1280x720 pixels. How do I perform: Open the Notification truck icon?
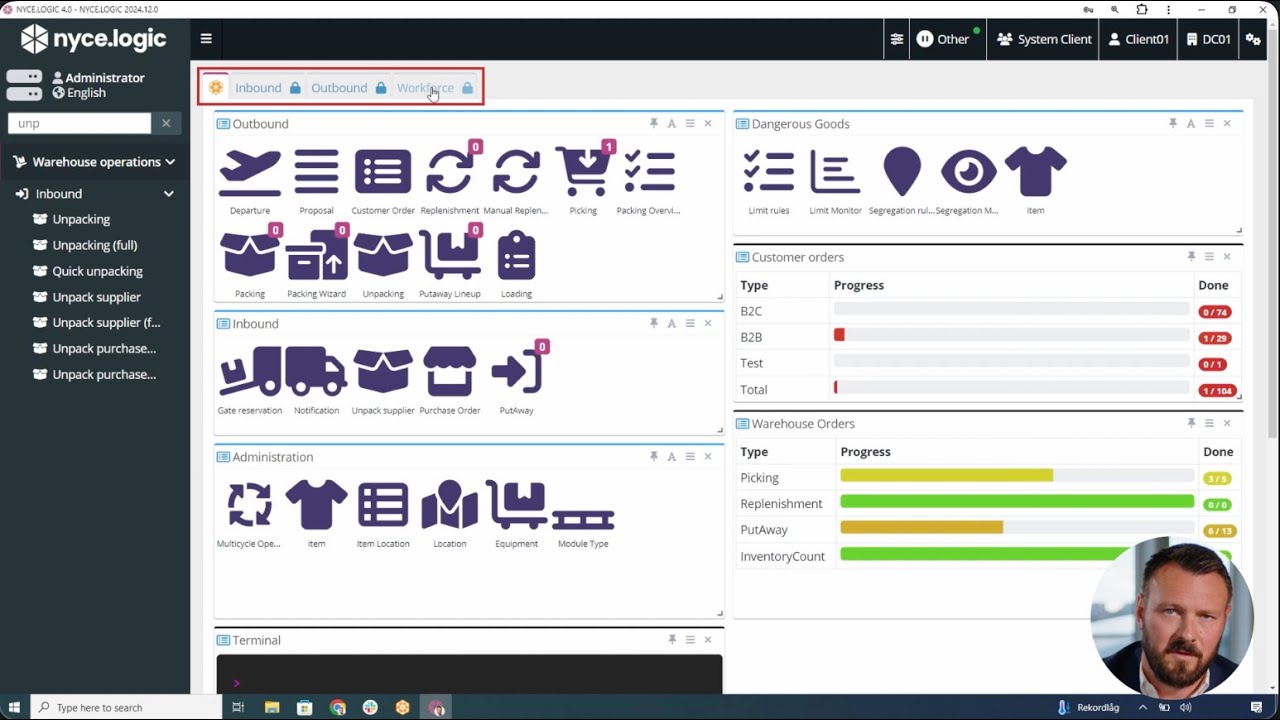point(316,372)
